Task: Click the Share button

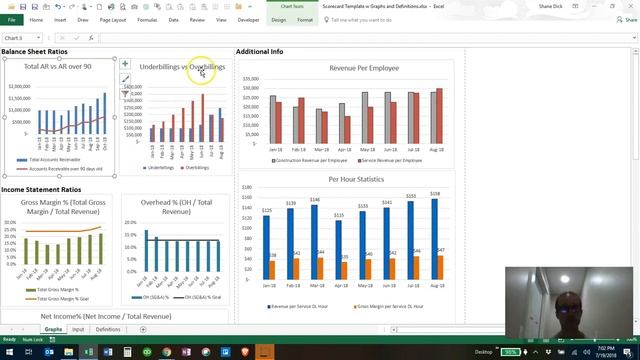Action: click(627, 20)
